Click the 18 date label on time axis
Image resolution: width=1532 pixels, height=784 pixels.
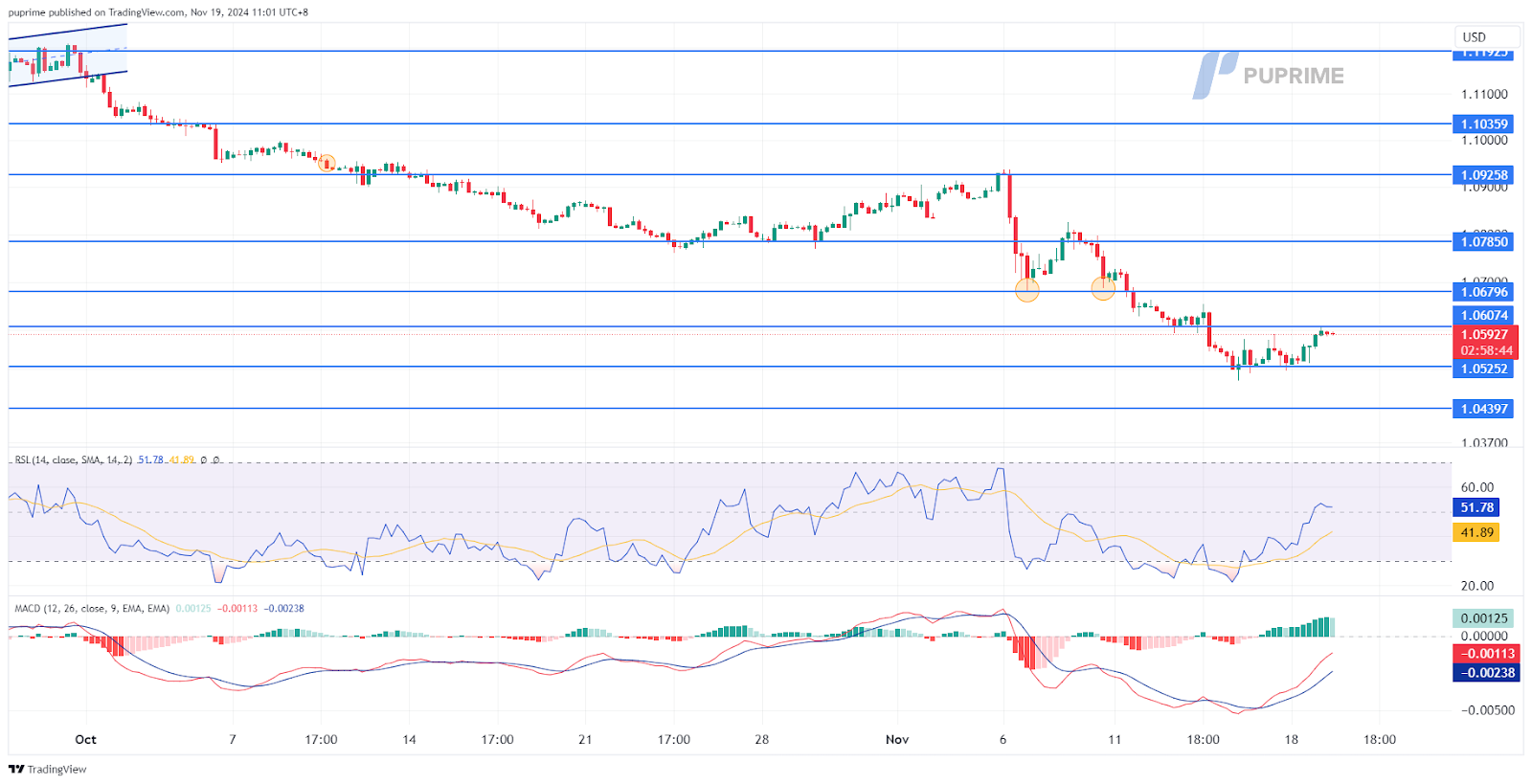[1291, 739]
